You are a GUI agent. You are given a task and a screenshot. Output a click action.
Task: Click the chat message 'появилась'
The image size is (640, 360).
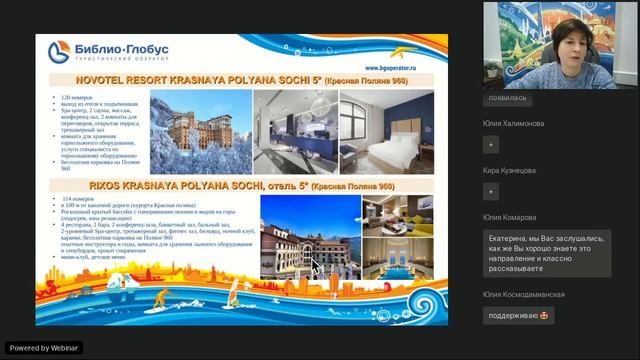(x=507, y=98)
